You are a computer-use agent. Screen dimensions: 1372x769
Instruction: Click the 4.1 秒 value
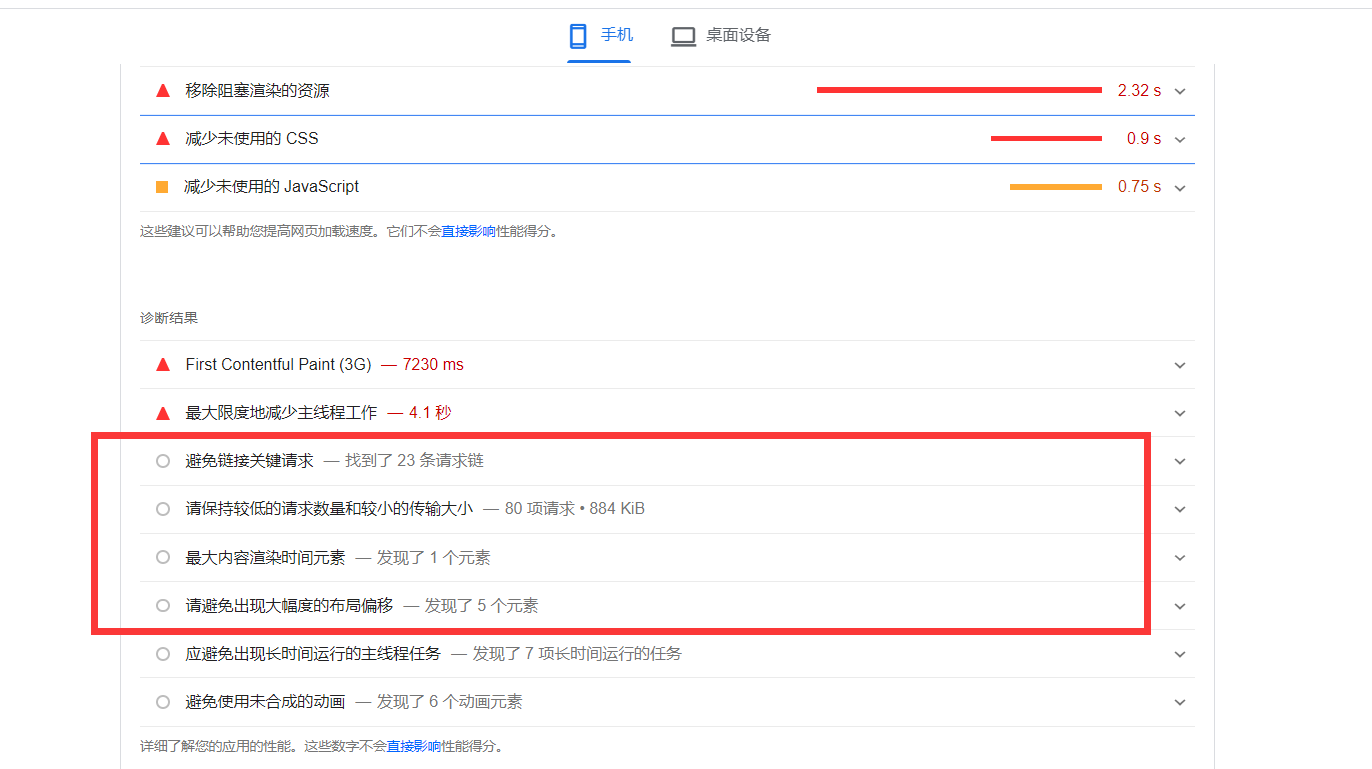pyautogui.click(x=430, y=413)
